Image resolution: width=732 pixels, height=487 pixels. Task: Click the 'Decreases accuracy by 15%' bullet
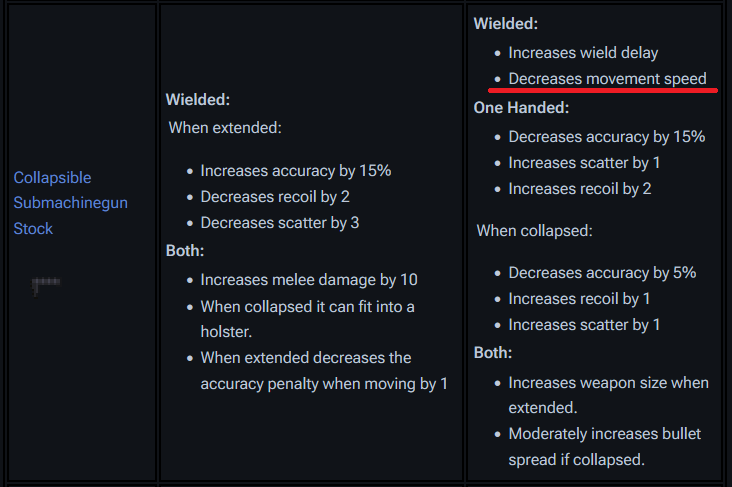pyautogui.click(x=606, y=136)
